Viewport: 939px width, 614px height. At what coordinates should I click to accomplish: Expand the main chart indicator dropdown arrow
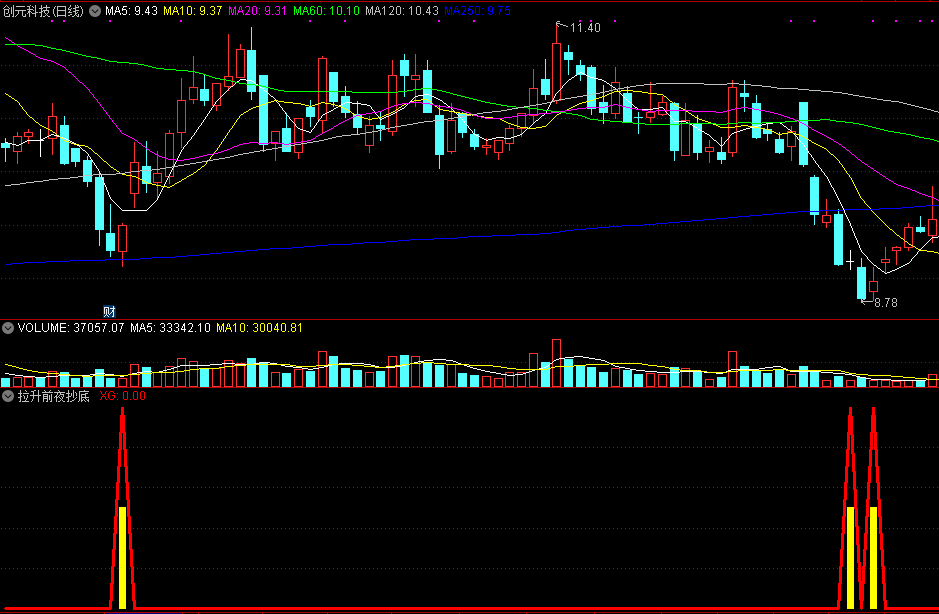point(95,11)
